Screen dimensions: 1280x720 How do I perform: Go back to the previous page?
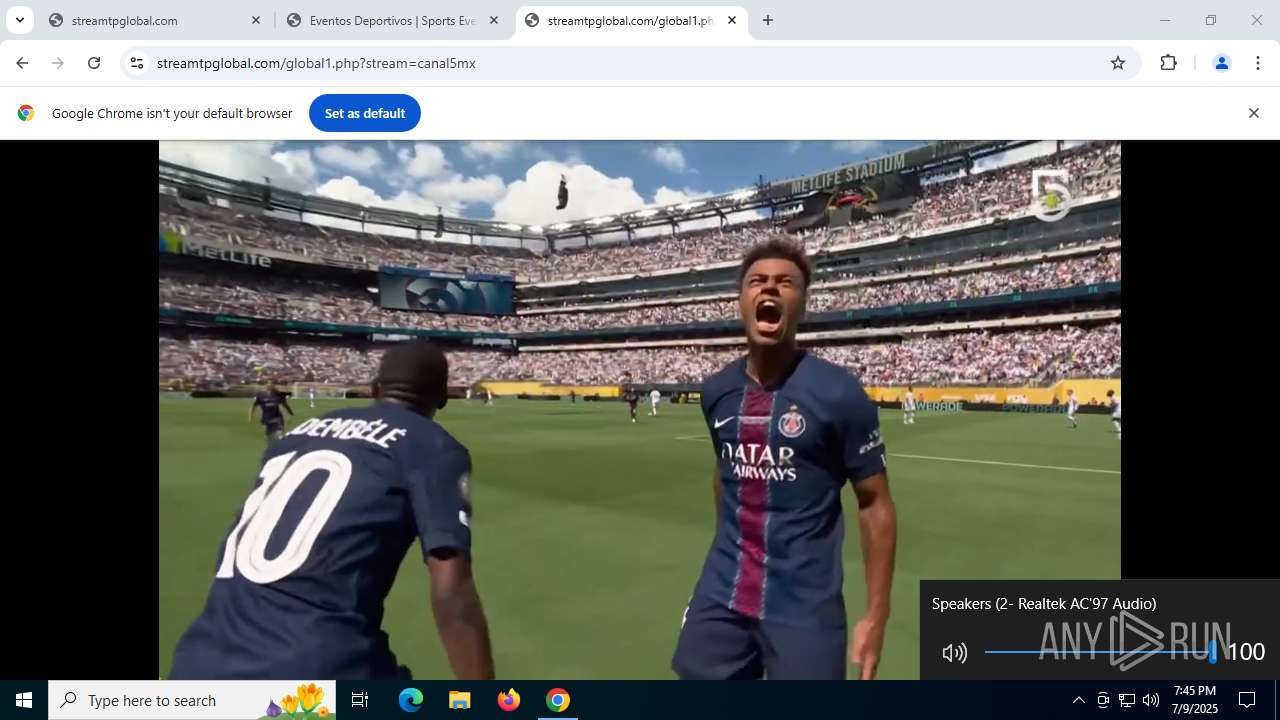click(22, 63)
